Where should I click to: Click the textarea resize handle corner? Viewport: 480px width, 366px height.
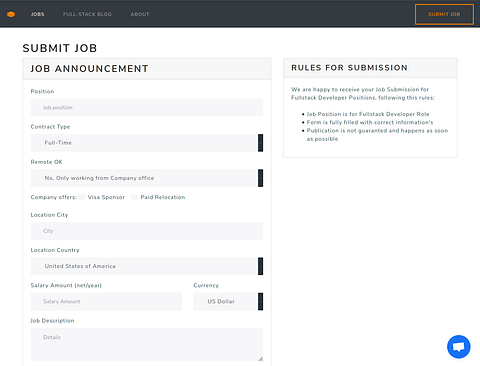click(x=260, y=359)
